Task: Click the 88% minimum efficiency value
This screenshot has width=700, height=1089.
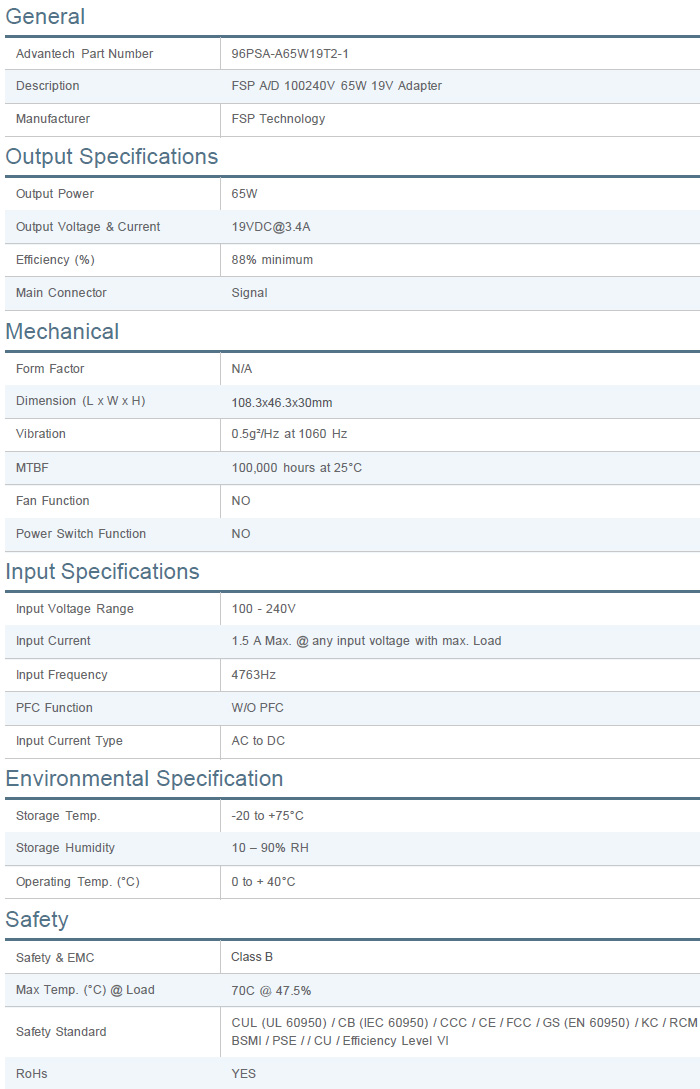Action: coord(272,260)
